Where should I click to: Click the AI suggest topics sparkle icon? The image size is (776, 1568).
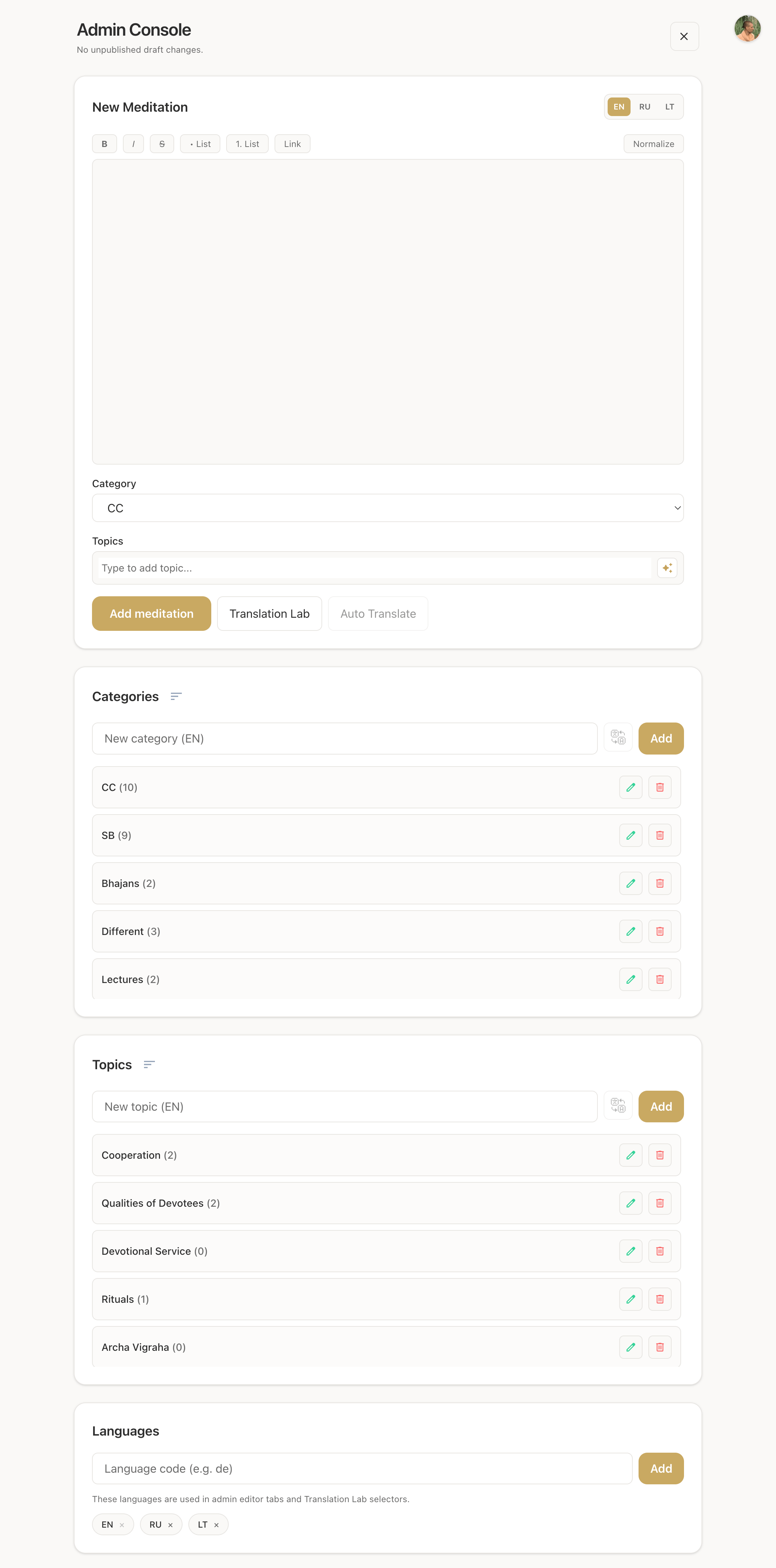click(667, 568)
